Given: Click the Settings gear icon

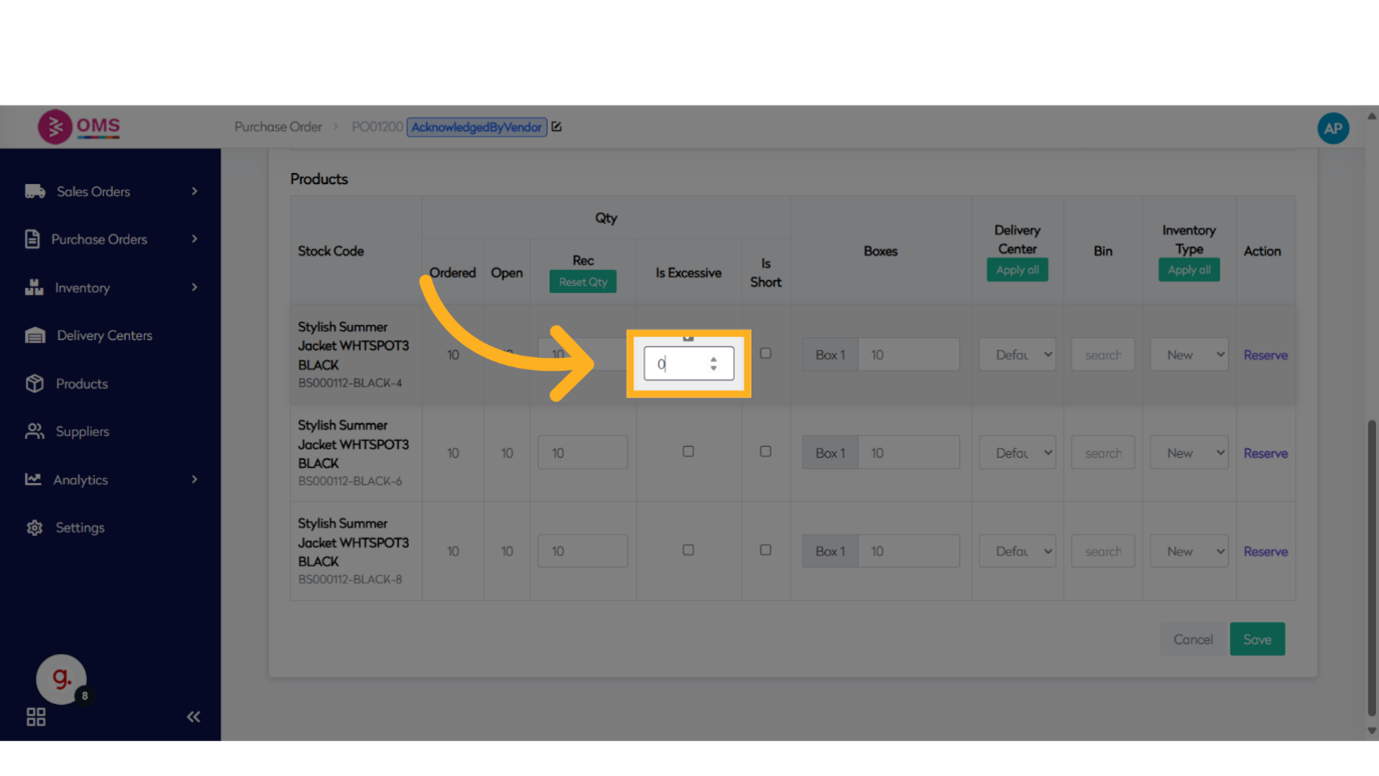Looking at the screenshot, I should (x=35, y=528).
